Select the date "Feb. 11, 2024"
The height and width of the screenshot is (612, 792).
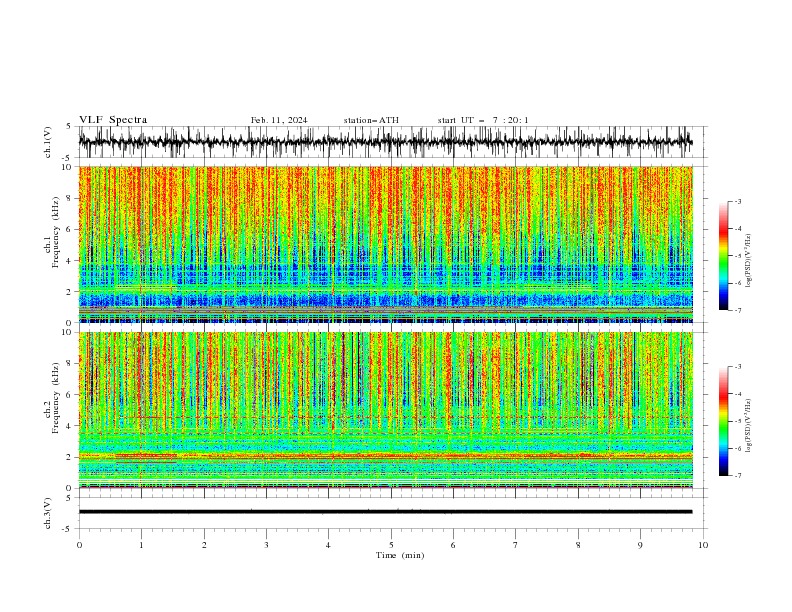[279, 120]
